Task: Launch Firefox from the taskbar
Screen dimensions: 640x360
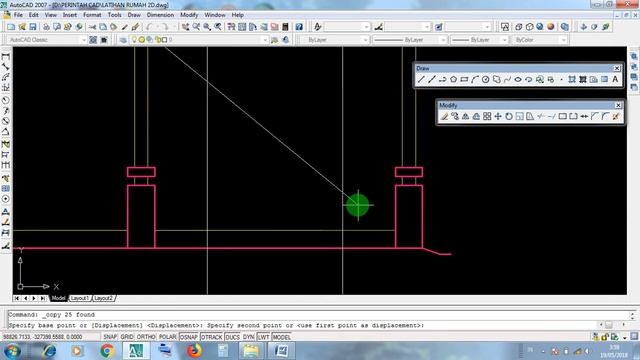Action: tap(195, 351)
